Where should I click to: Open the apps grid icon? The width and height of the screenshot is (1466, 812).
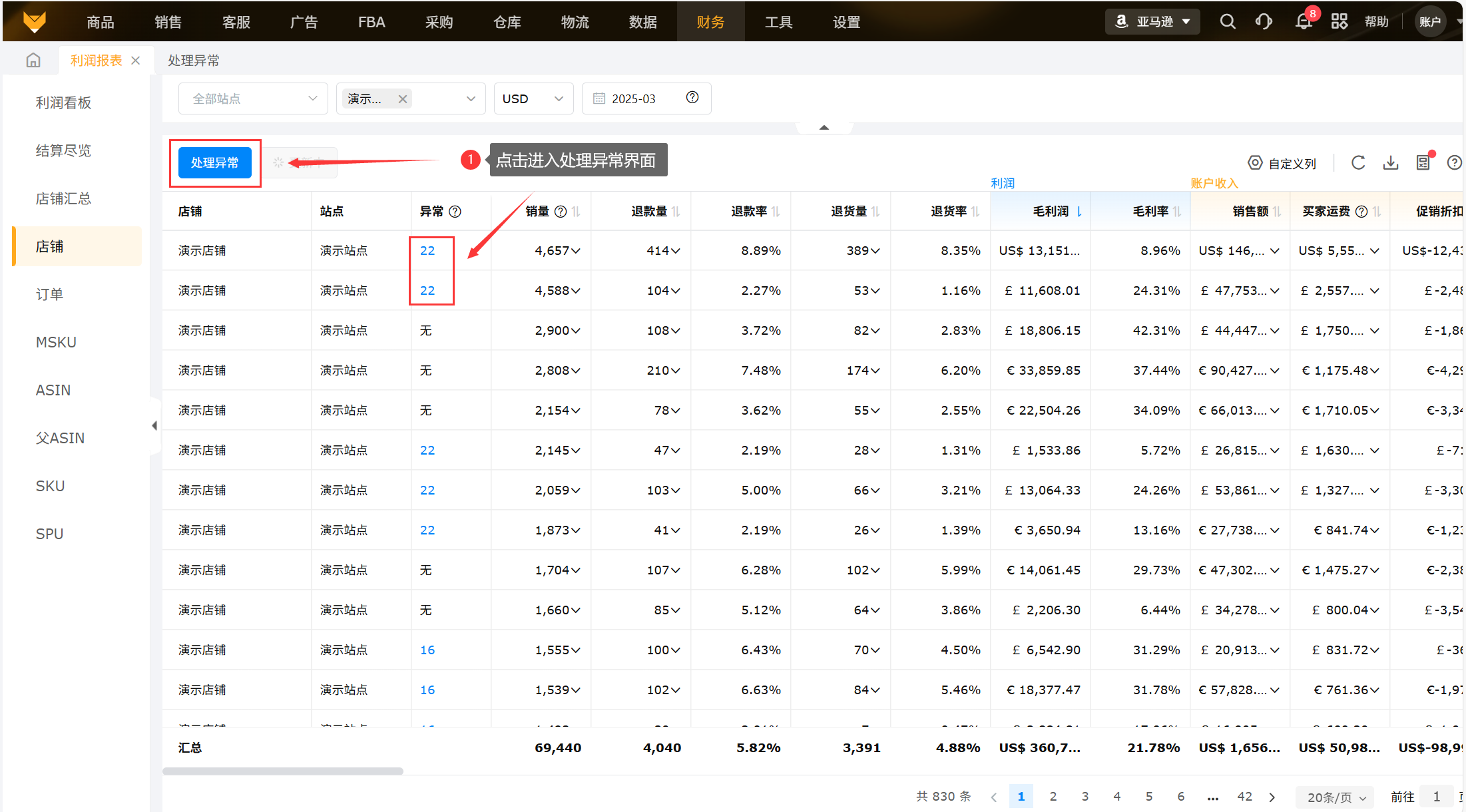[1340, 22]
